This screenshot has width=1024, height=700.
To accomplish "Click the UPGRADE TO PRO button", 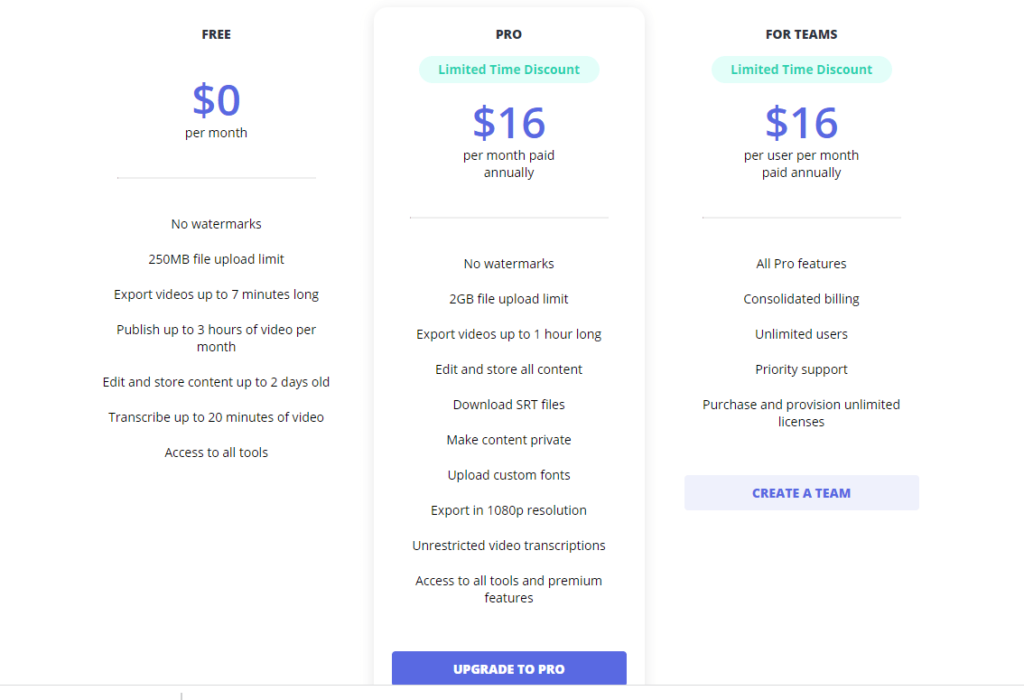I will pyautogui.click(x=509, y=668).
